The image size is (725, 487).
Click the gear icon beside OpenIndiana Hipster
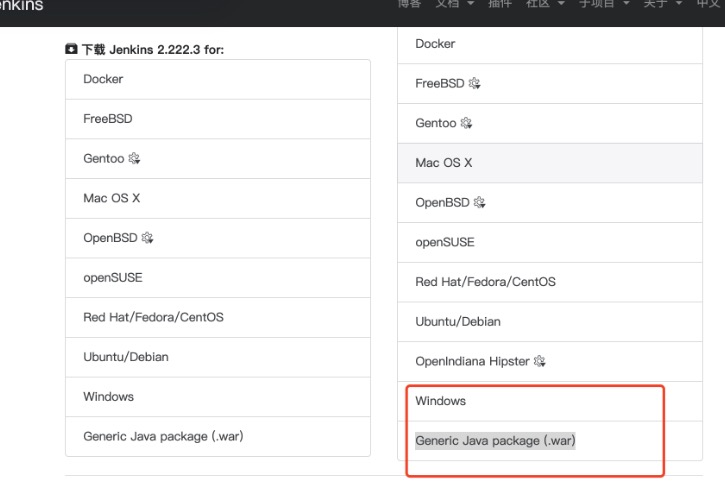pos(540,361)
